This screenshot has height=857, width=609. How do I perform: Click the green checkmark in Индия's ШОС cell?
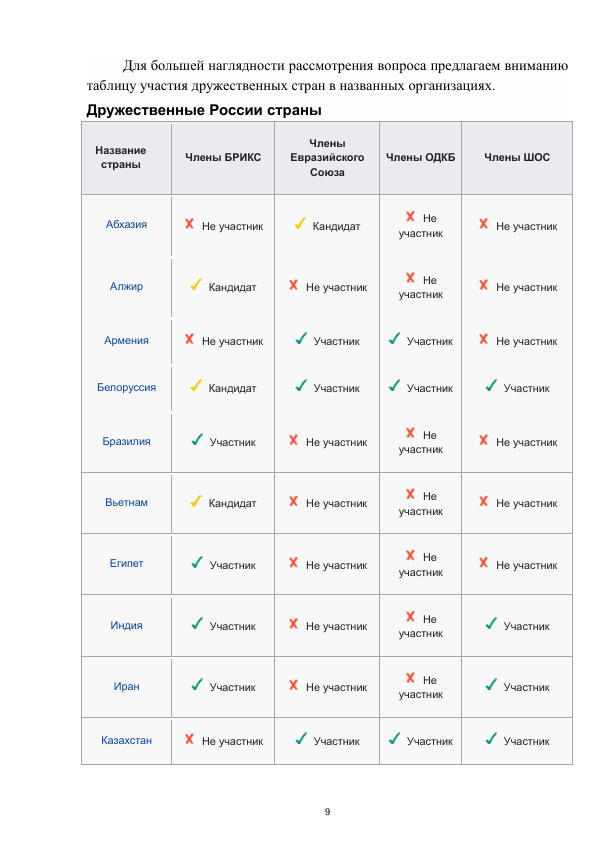pyautogui.click(x=491, y=625)
